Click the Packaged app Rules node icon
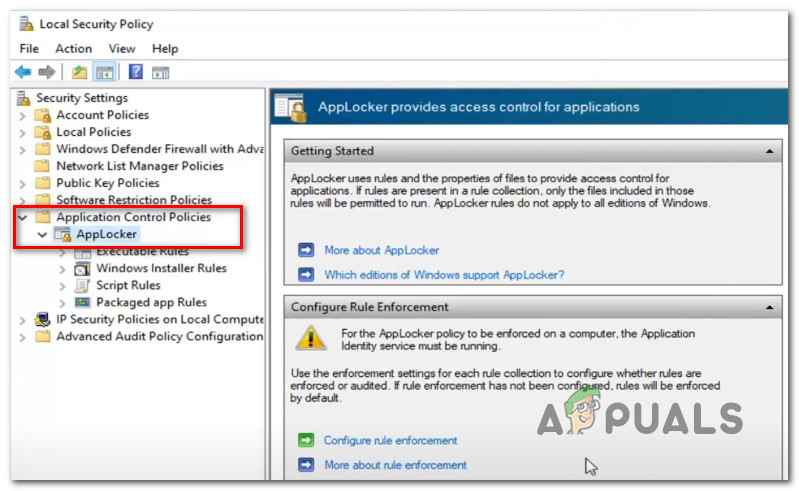 pos(82,302)
